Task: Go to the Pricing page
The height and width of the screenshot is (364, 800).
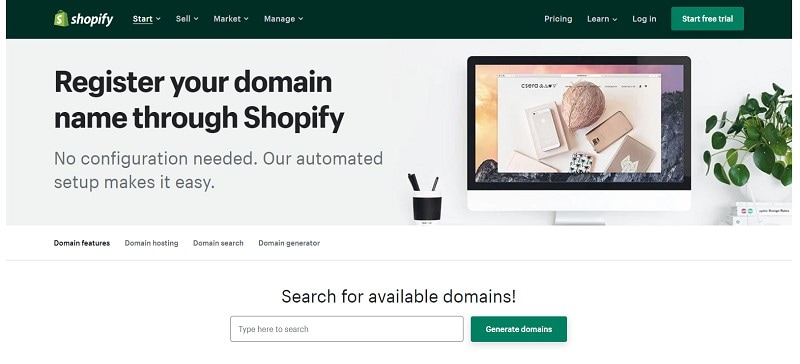Action: (558, 19)
